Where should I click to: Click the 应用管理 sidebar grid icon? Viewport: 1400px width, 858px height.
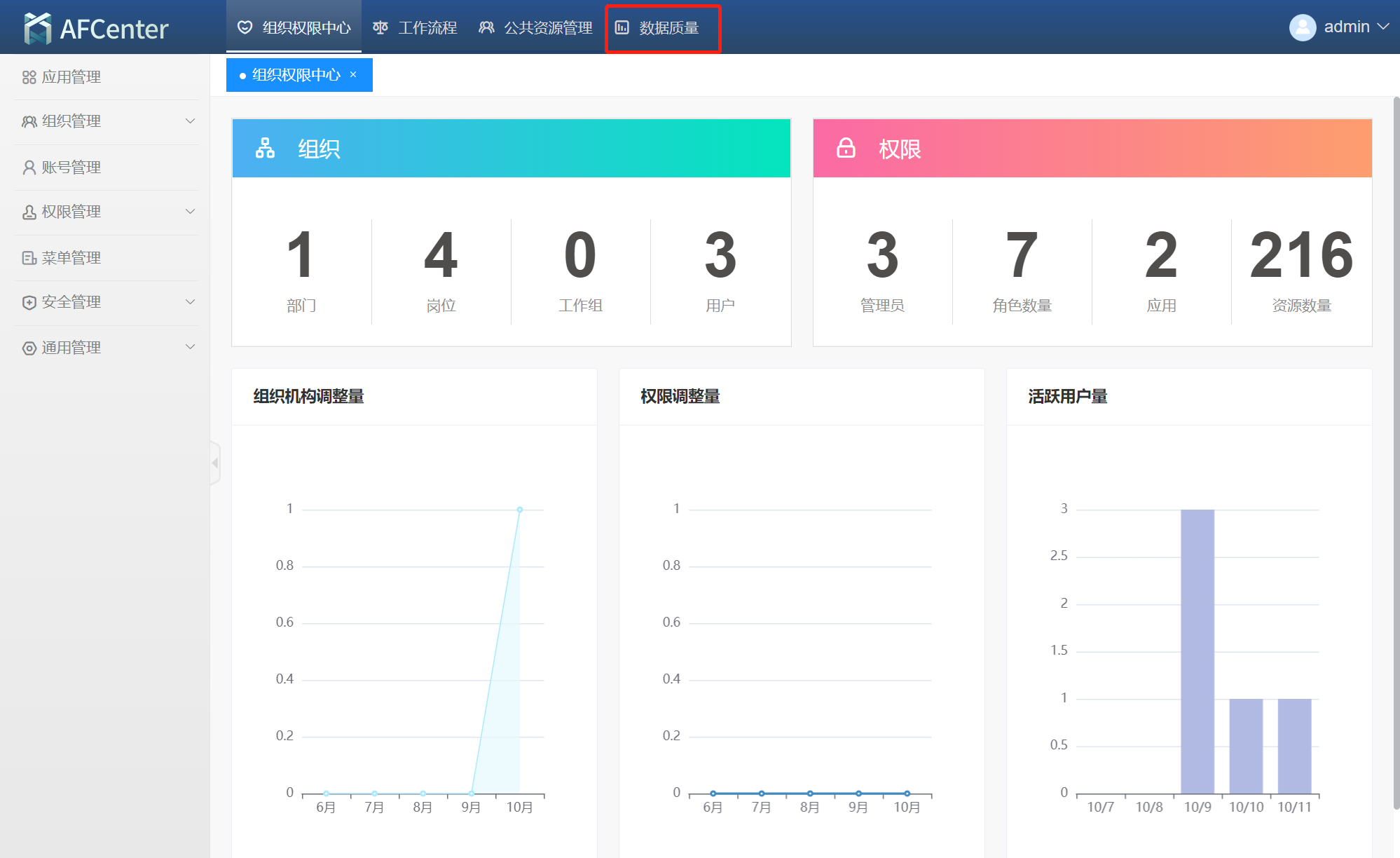coord(29,77)
